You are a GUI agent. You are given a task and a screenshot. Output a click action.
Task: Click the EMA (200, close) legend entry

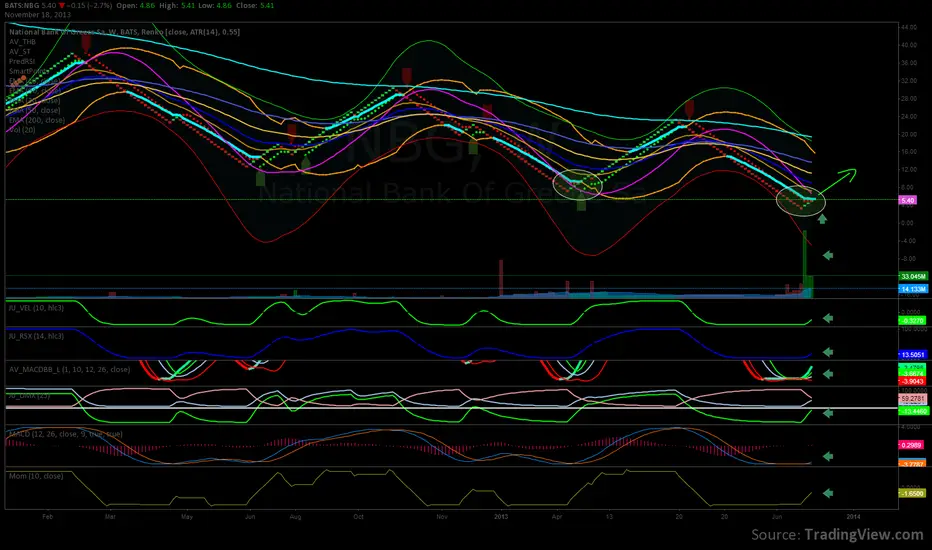[x=37, y=120]
